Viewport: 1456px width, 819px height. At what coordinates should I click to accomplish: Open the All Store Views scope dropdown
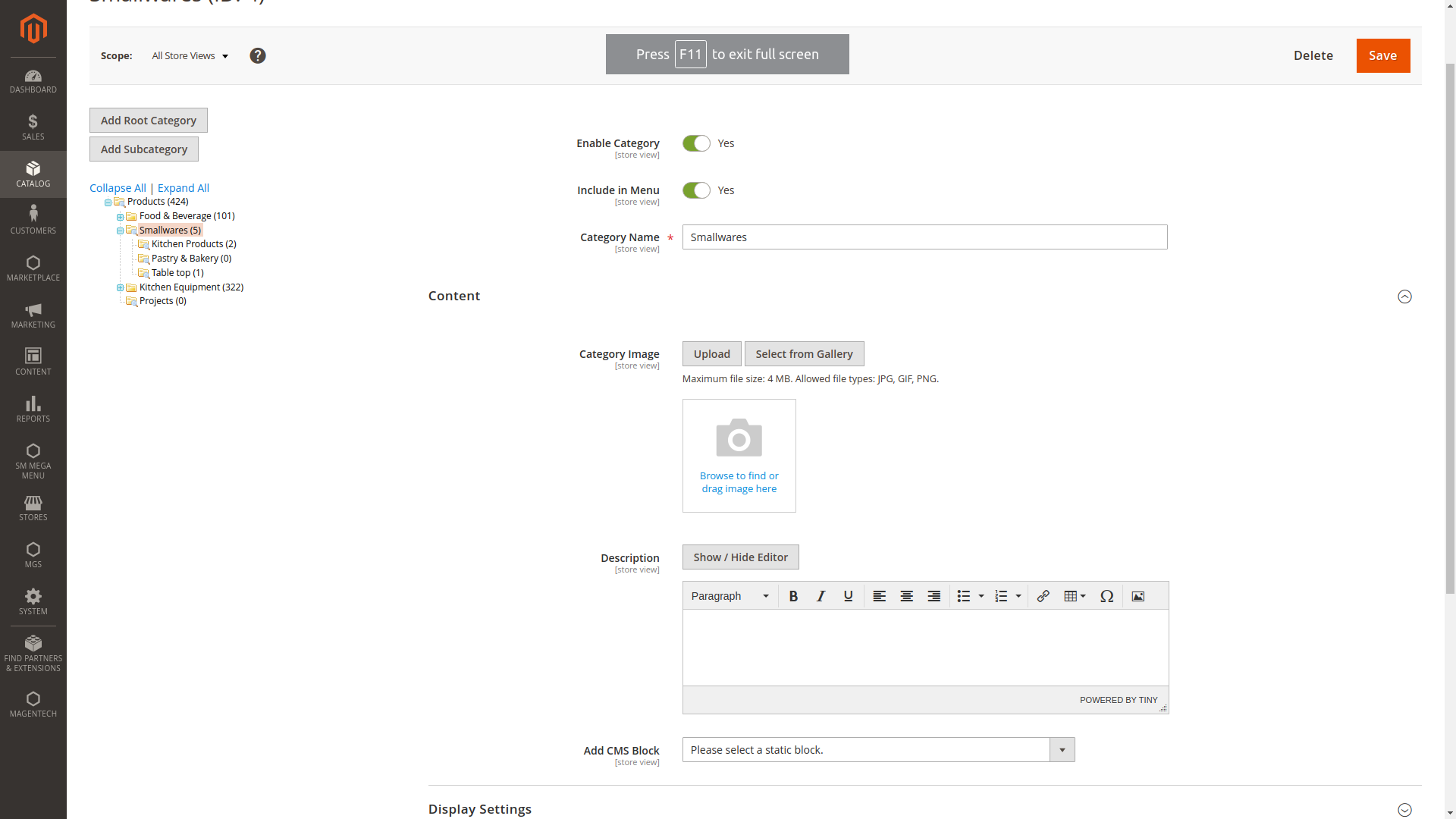click(190, 55)
